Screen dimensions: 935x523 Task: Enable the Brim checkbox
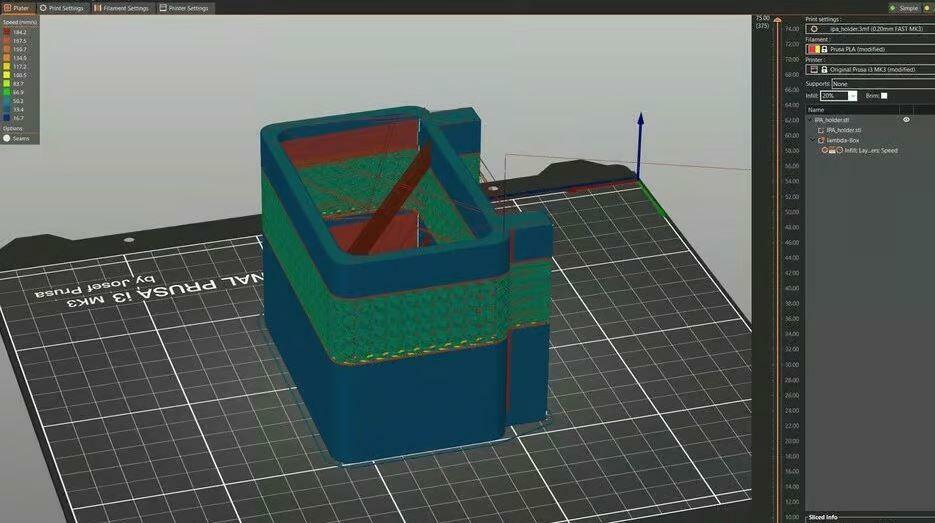[x=884, y=95]
